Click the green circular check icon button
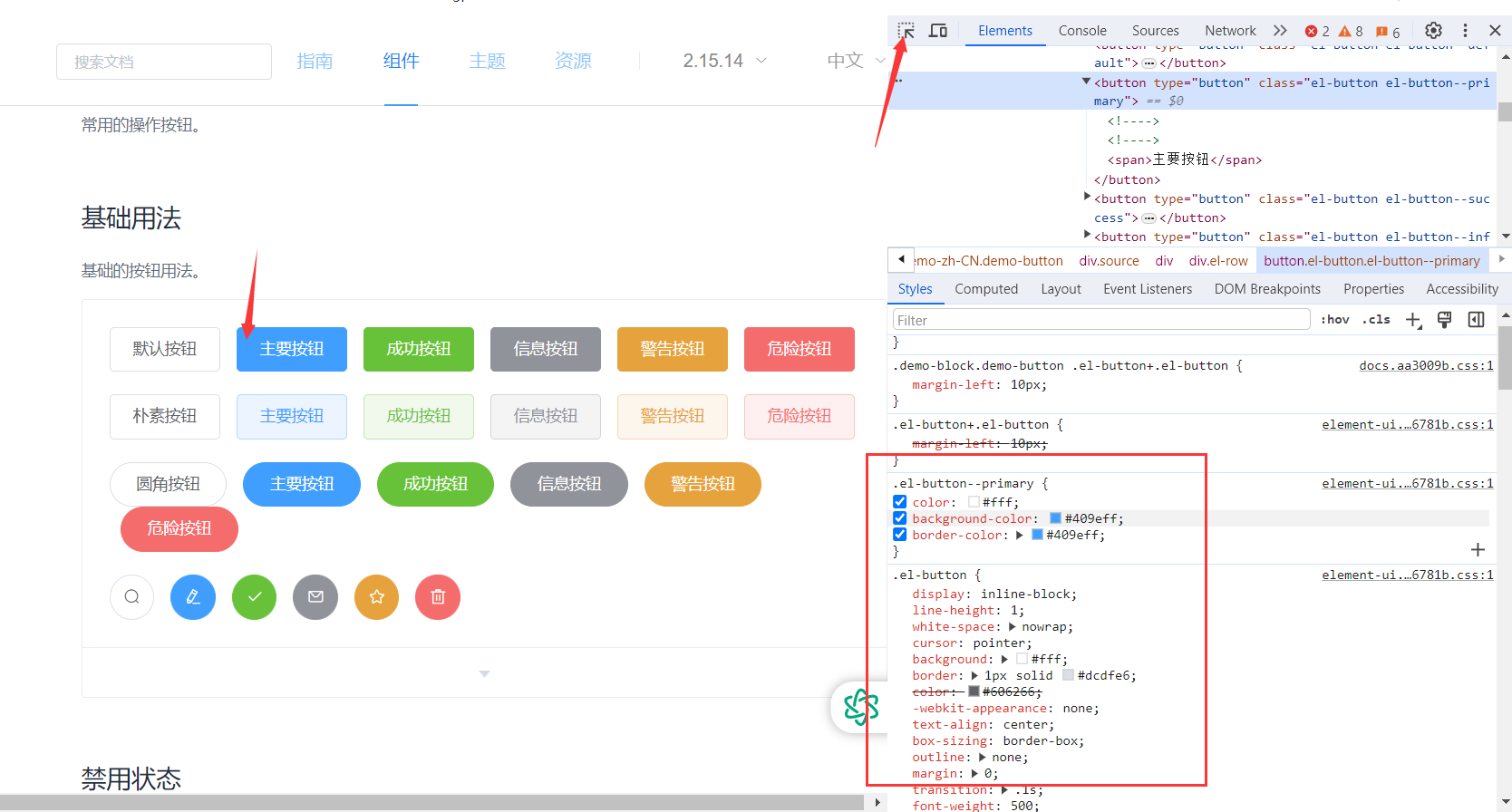Viewport: 1512px width, 812px height. click(255, 597)
